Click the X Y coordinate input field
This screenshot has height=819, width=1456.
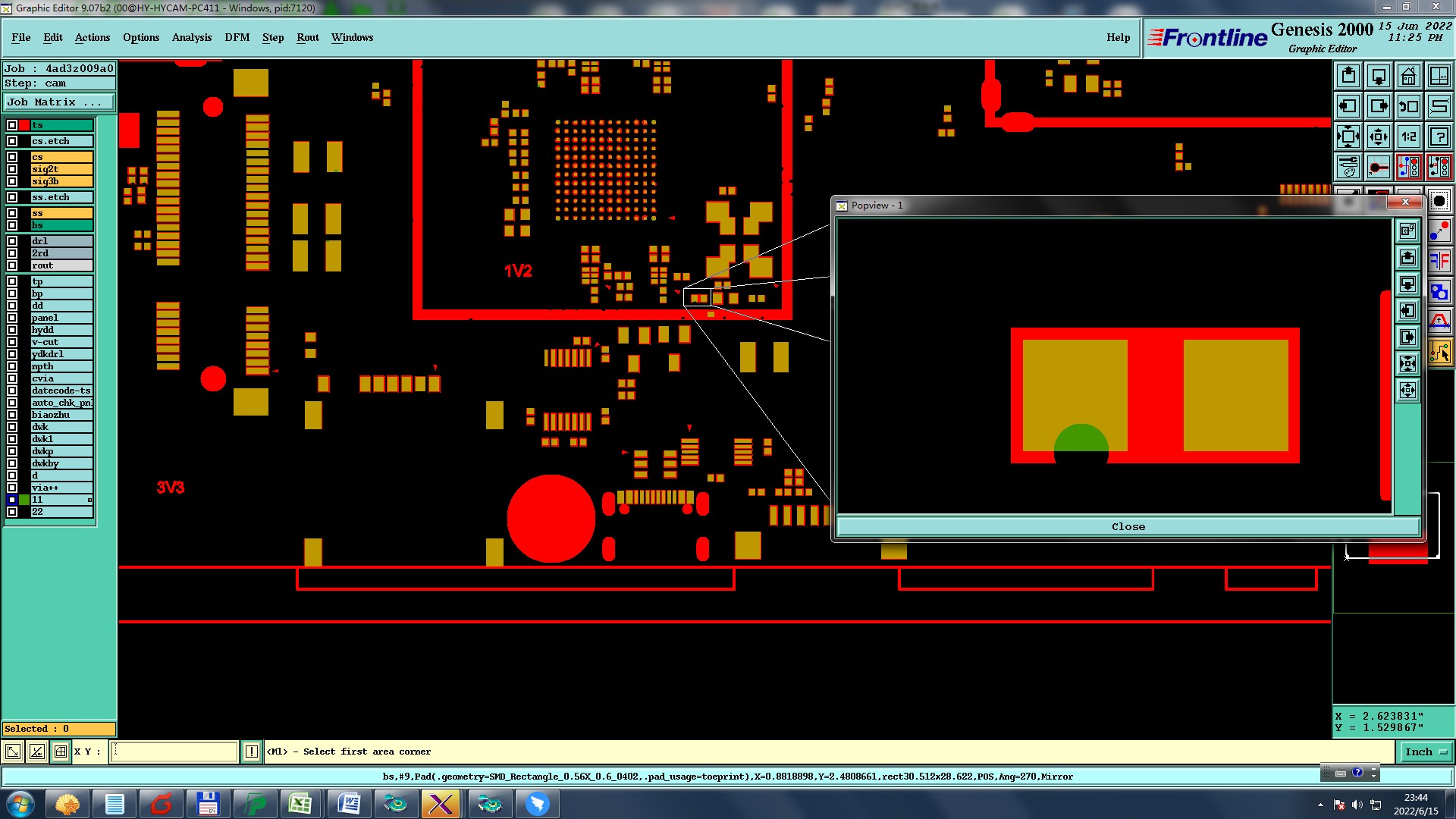174,752
